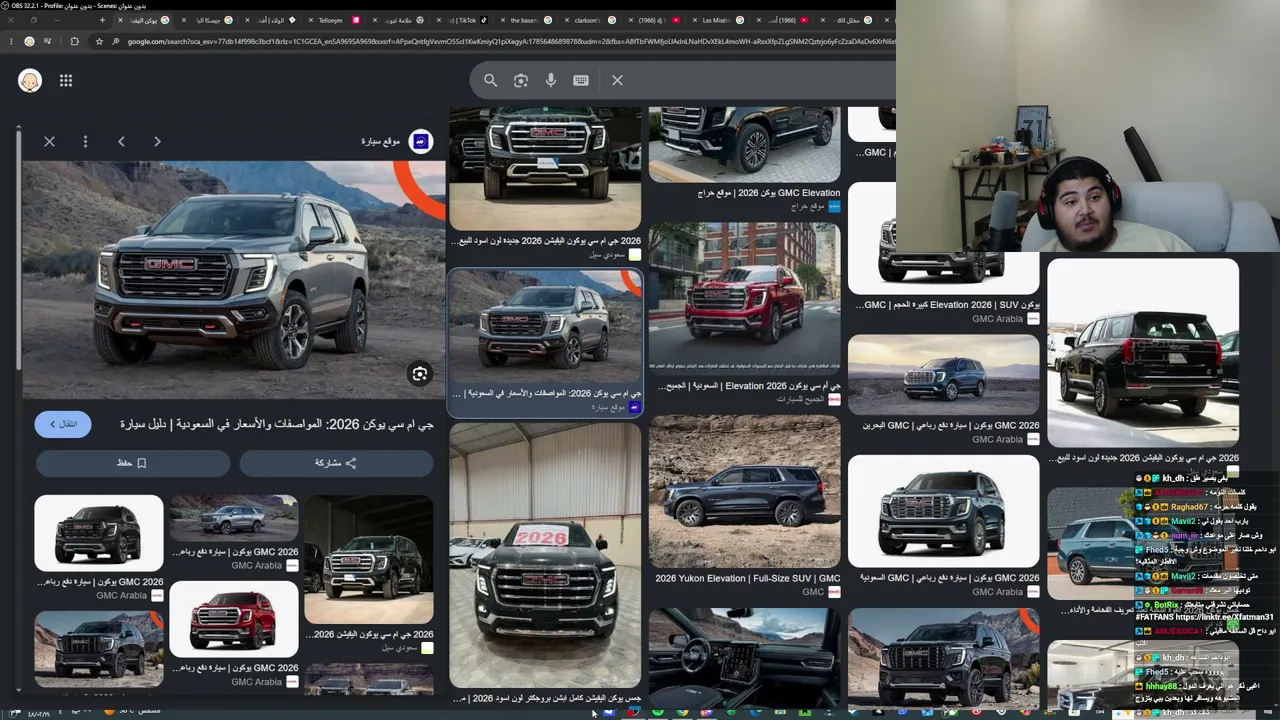Open the موقع سيارة source site logo
The height and width of the screenshot is (720, 1280).
[421, 141]
